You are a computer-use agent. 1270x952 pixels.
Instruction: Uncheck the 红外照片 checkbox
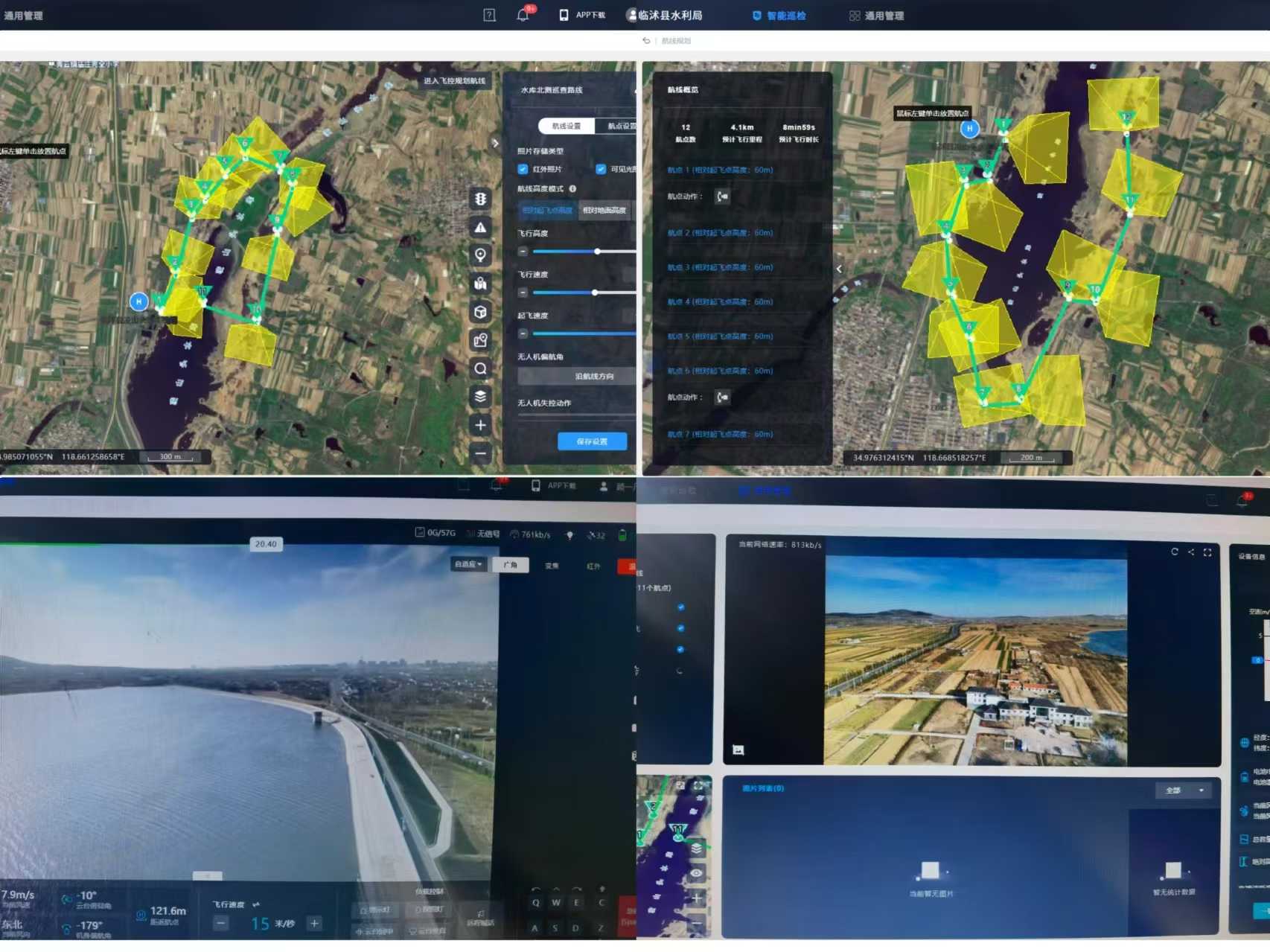[523, 169]
